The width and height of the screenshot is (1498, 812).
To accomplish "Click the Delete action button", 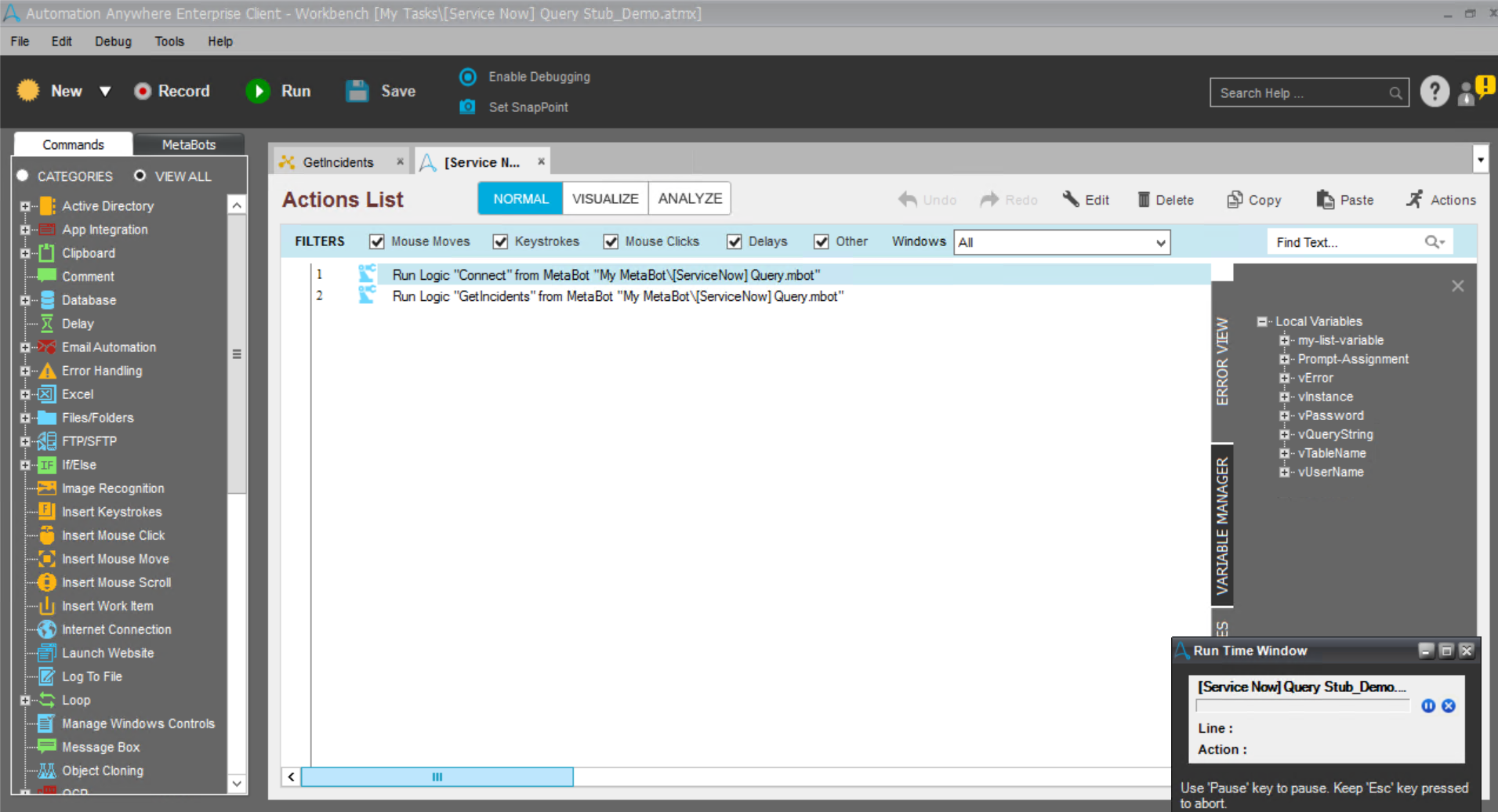I will tap(1166, 200).
